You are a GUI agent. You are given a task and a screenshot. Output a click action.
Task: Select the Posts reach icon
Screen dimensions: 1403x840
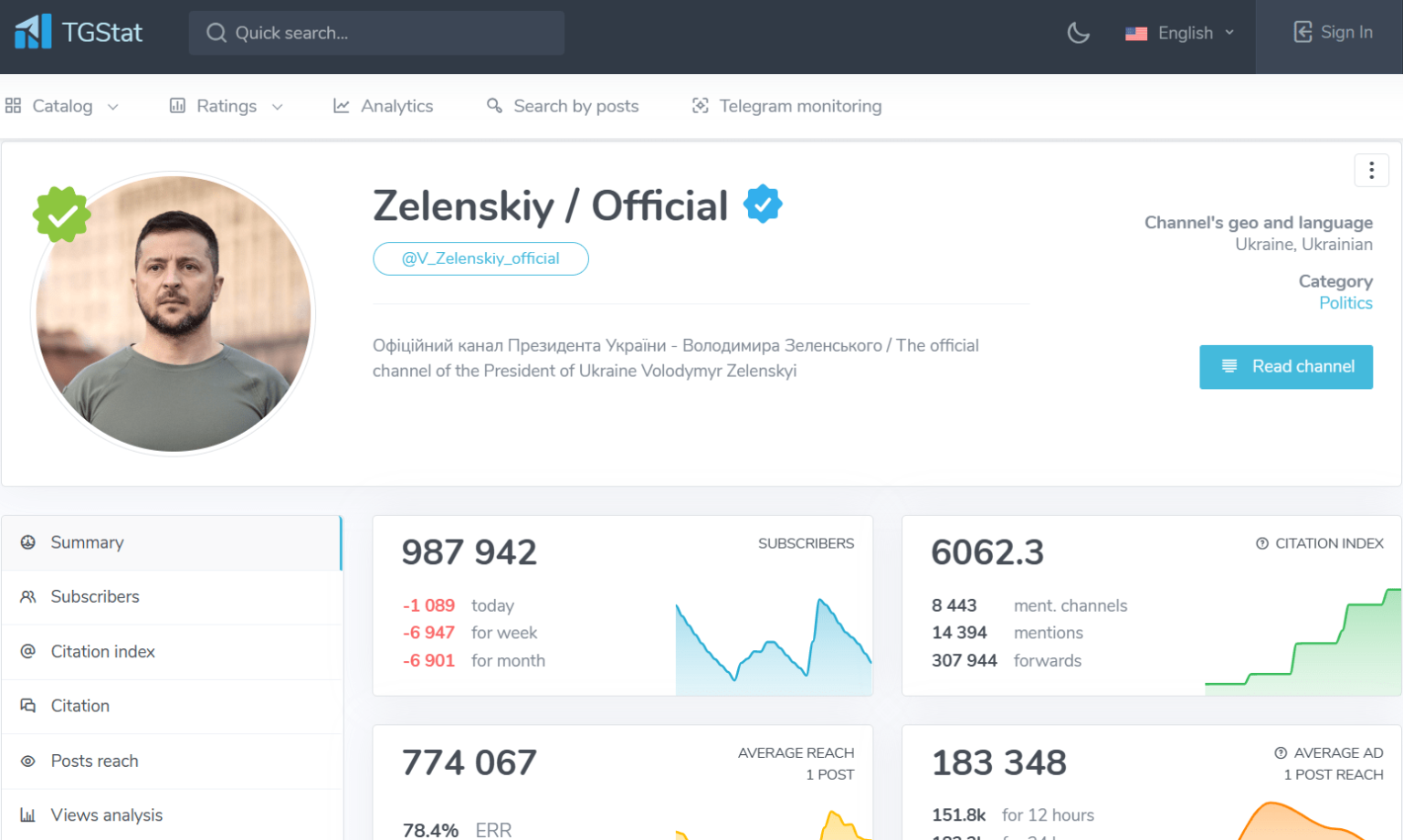click(x=26, y=761)
